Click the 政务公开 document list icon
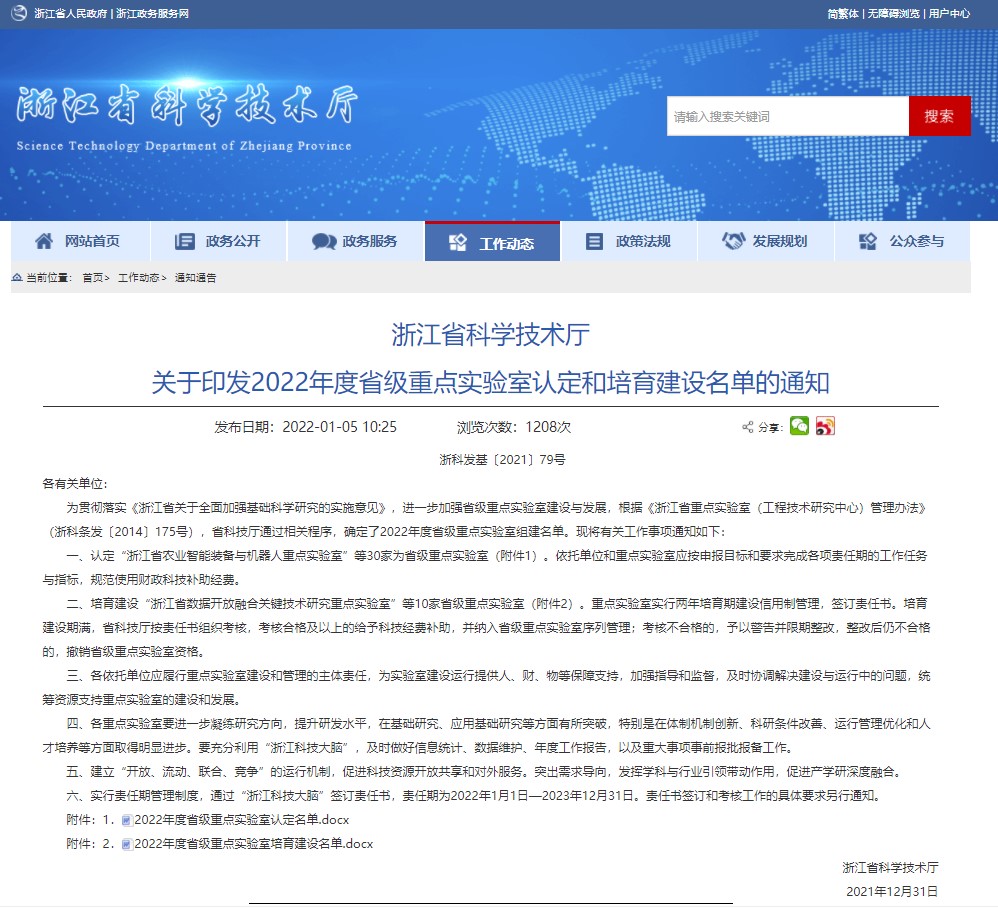Viewport: 998px width, 910px height. click(x=185, y=241)
